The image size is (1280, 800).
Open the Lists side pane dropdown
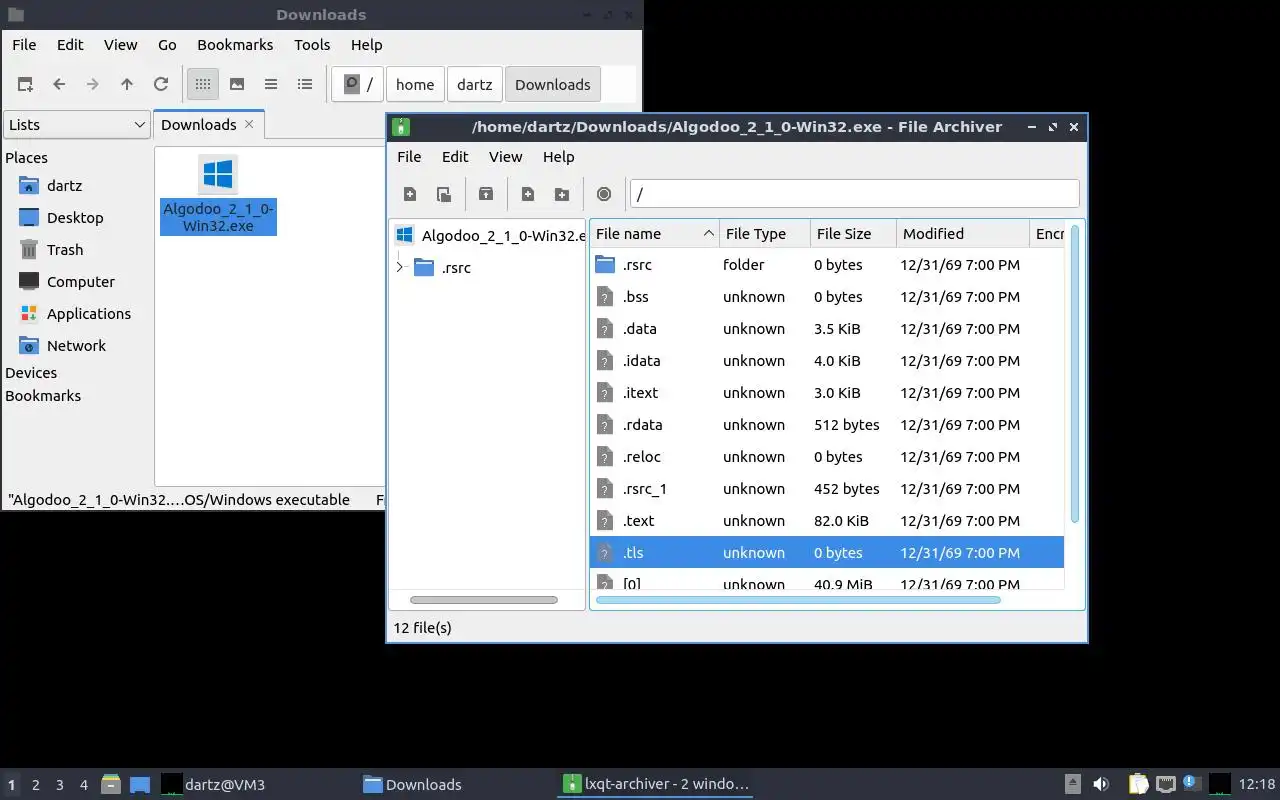tap(77, 125)
